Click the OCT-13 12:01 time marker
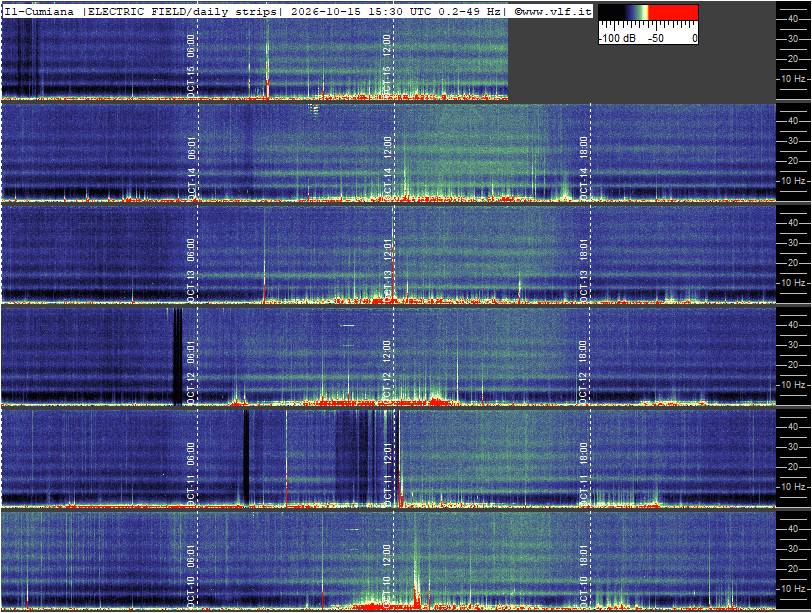Viewport: 812px width, 613px height. click(x=386, y=270)
